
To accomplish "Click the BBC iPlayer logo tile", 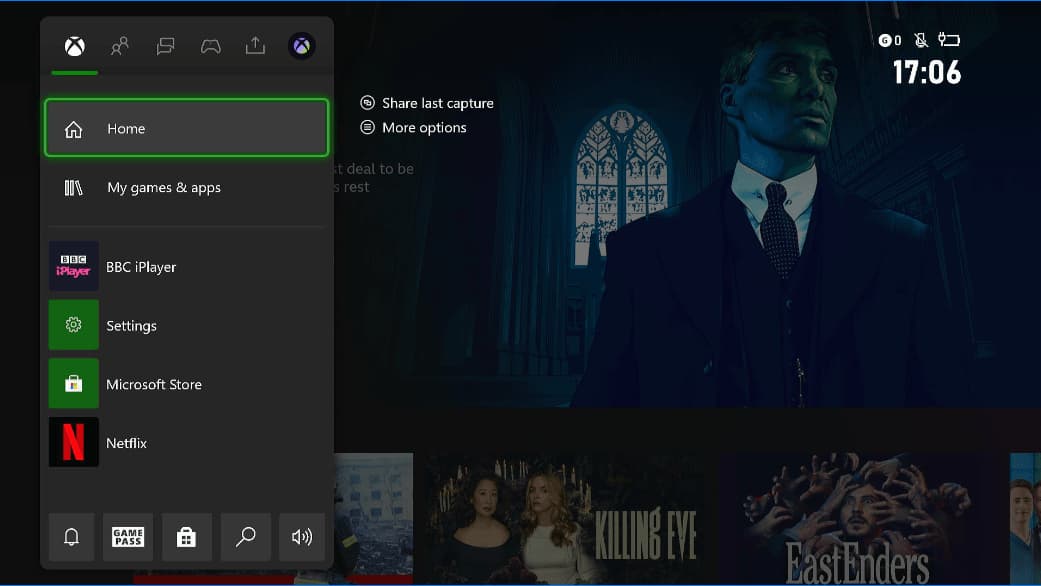I will tap(74, 266).
